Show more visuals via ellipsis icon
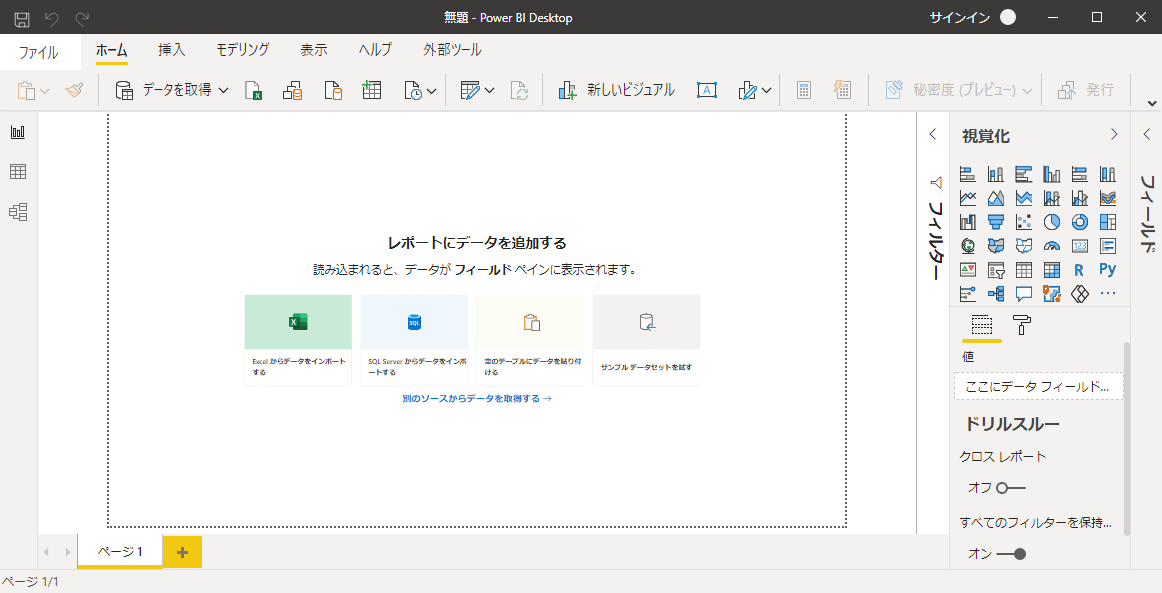The image size is (1162, 593). [x=1108, y=294]
